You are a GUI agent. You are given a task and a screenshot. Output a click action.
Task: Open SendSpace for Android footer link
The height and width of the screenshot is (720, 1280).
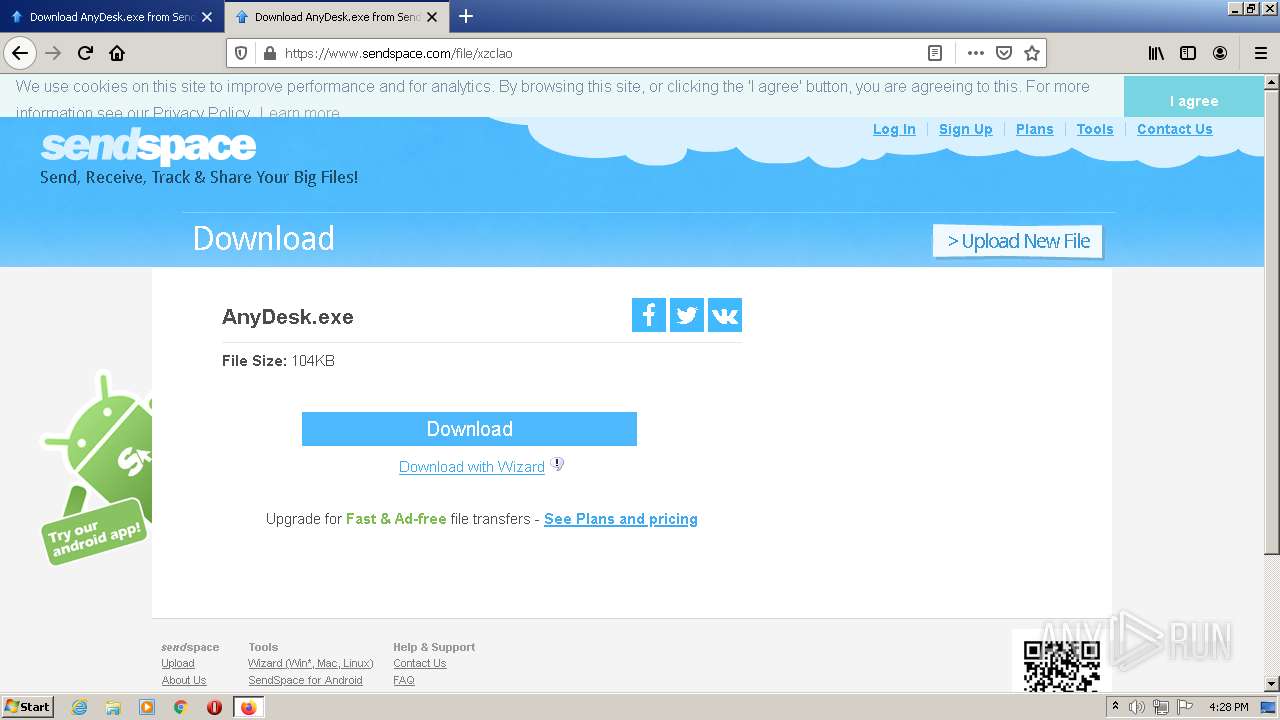click(305, 680)
